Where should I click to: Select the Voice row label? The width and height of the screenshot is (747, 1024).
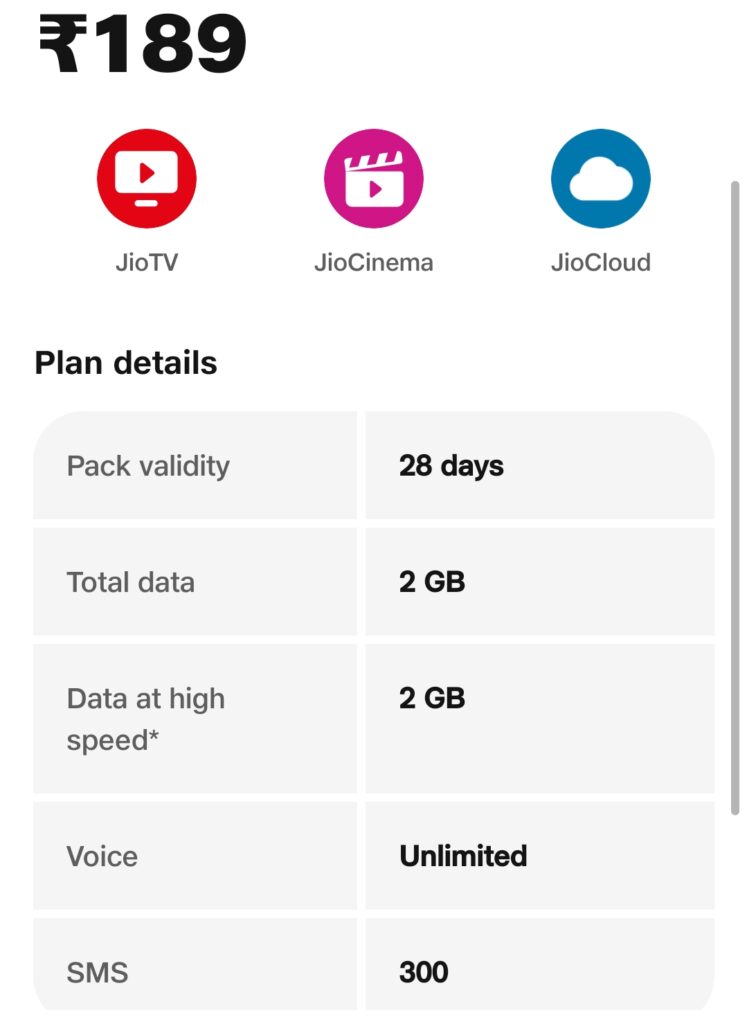[102, 856]
